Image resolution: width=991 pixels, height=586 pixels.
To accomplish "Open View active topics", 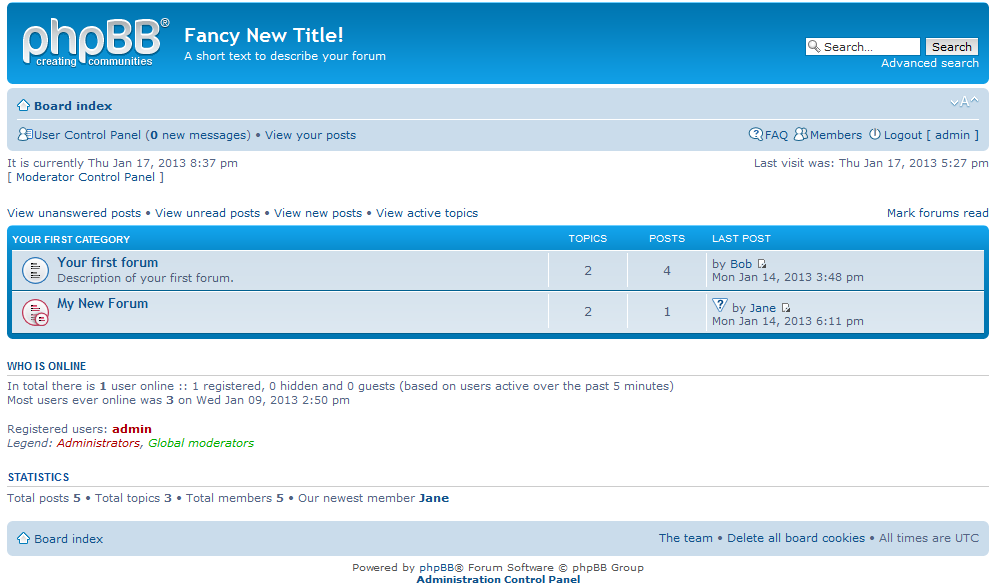I will (x=427, y=213).
